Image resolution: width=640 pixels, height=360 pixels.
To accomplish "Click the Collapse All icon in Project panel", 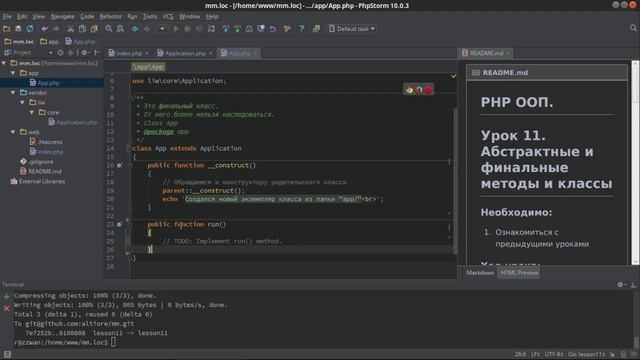I will (71, 53).
